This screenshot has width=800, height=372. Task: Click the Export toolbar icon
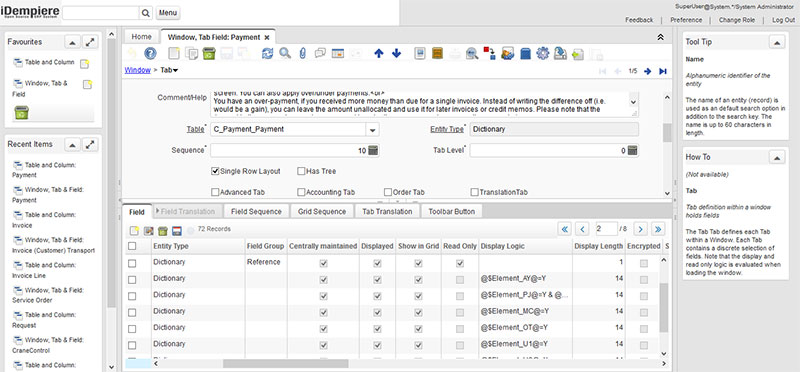tap(560, 53)
